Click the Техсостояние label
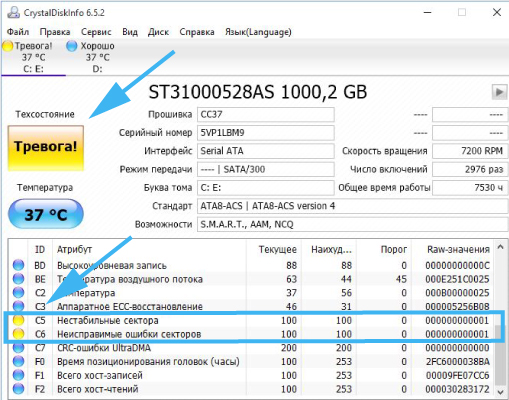 tap(45, 114)
